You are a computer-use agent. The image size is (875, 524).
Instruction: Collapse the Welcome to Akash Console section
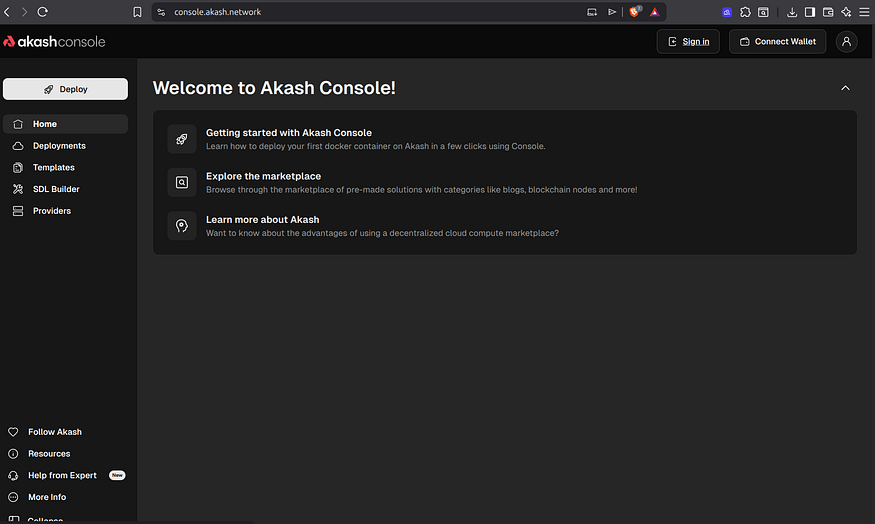pyautogui.click(x=845, y=88)
